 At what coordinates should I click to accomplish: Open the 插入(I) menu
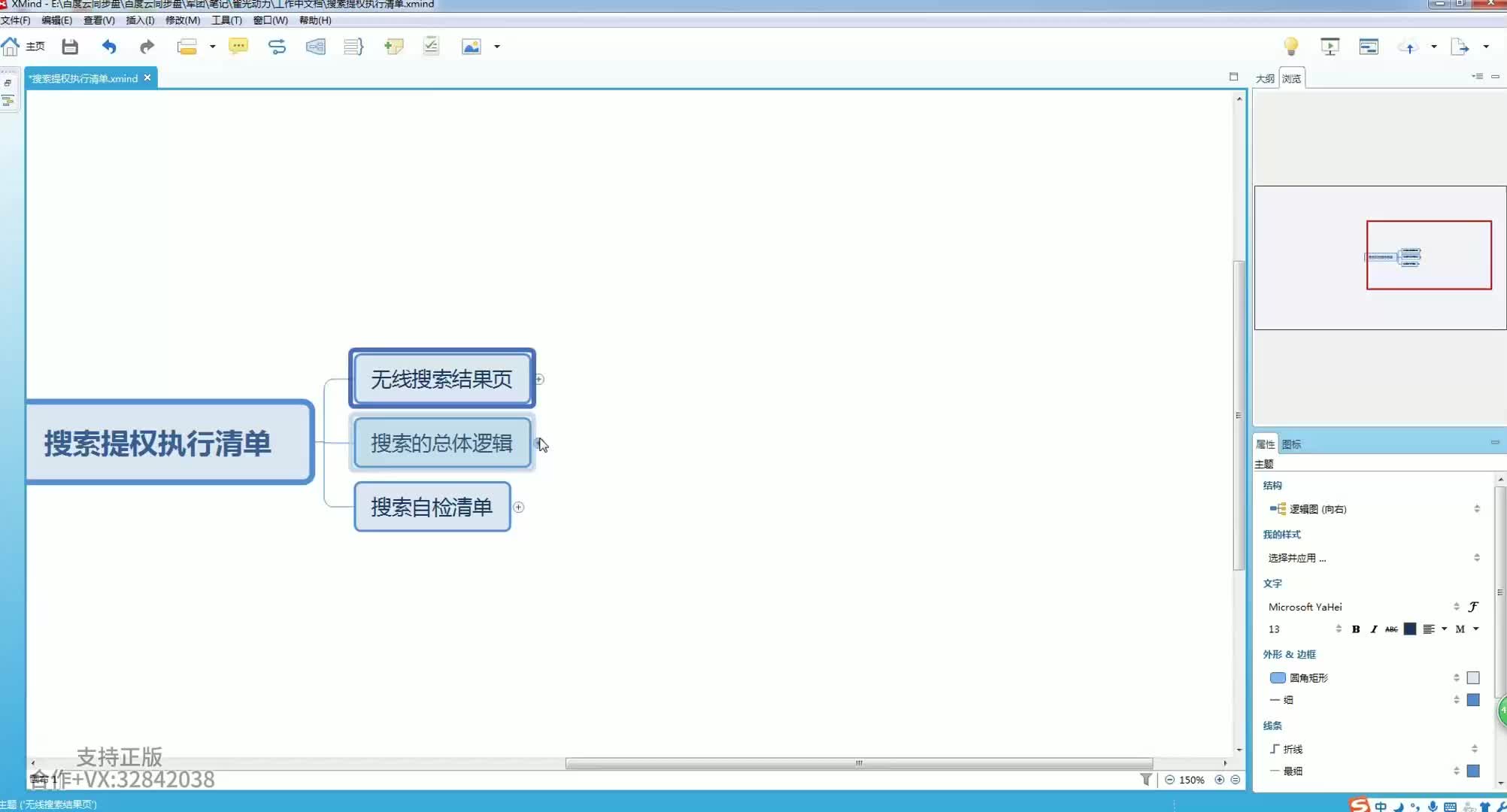click(x=140, y=20)
